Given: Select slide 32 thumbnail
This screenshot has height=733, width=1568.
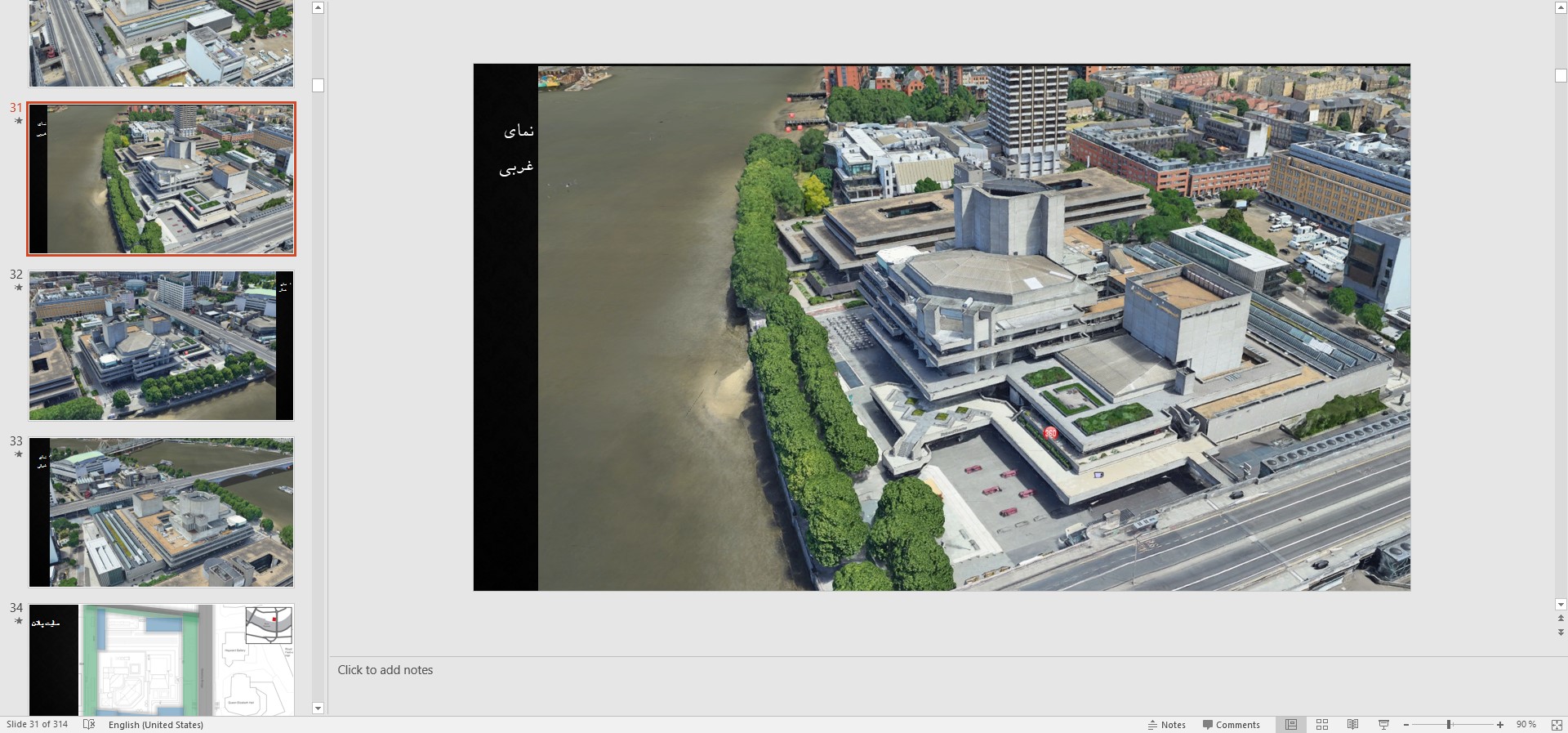Looking at the screenshot, I should pyautogui.click(x=161, y=346).
